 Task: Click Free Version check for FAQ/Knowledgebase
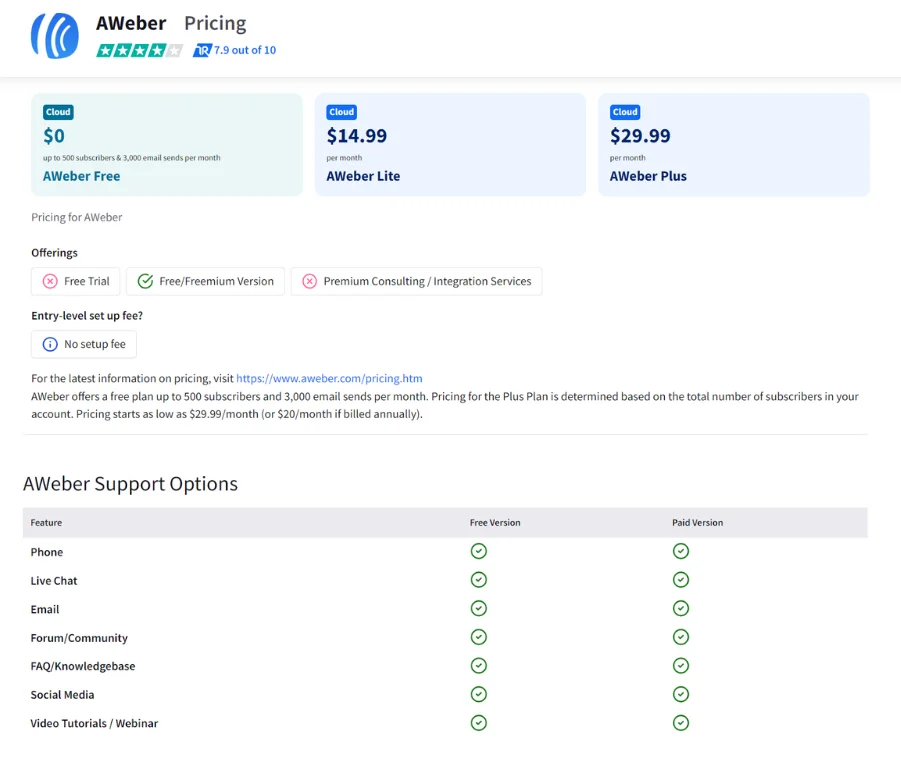coord(479,666)
